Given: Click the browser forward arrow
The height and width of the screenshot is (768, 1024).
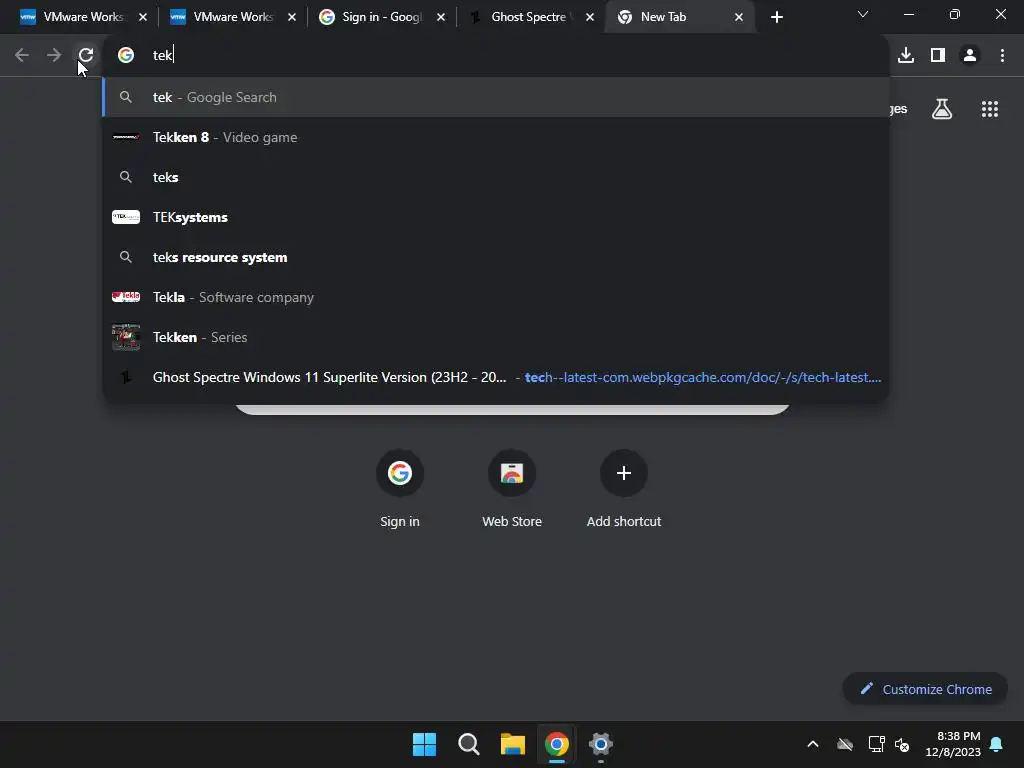Looking at the screenshot, I should pyautogui.click(x=54, y=56).
